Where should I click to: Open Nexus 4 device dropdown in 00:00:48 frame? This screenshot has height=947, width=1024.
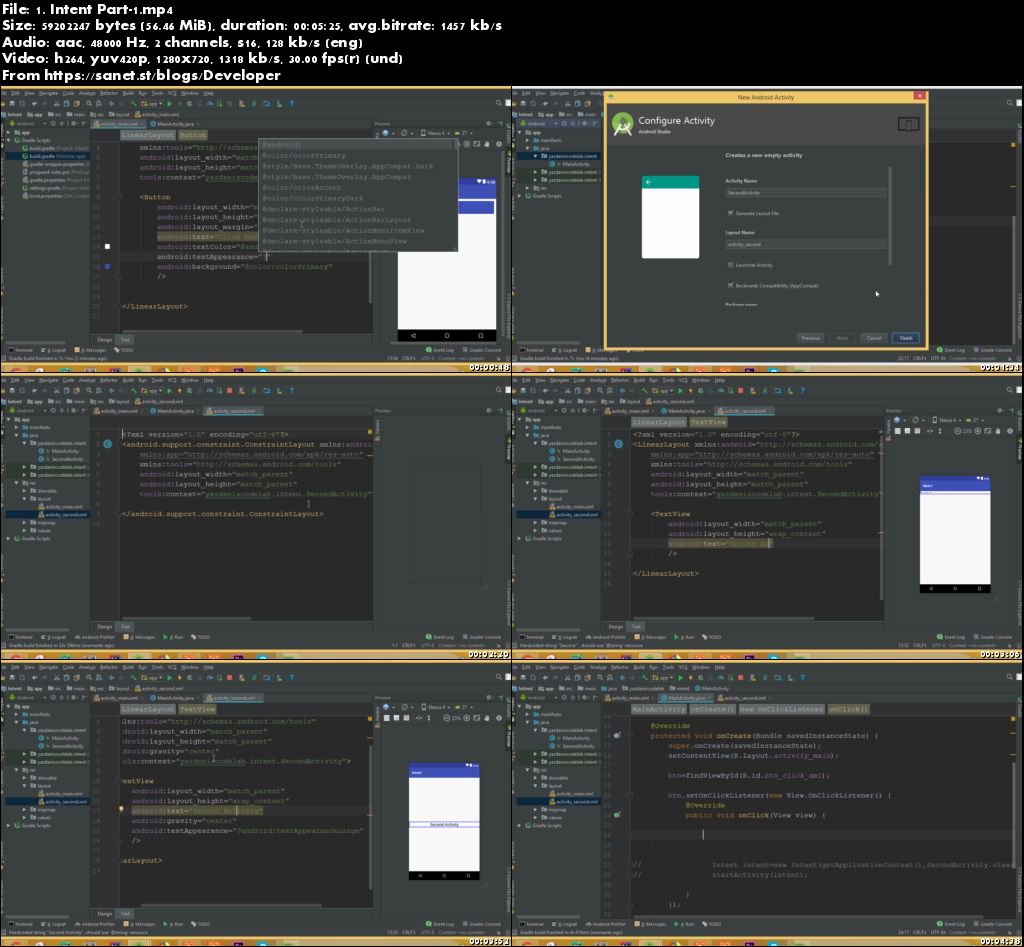point(436,133)
